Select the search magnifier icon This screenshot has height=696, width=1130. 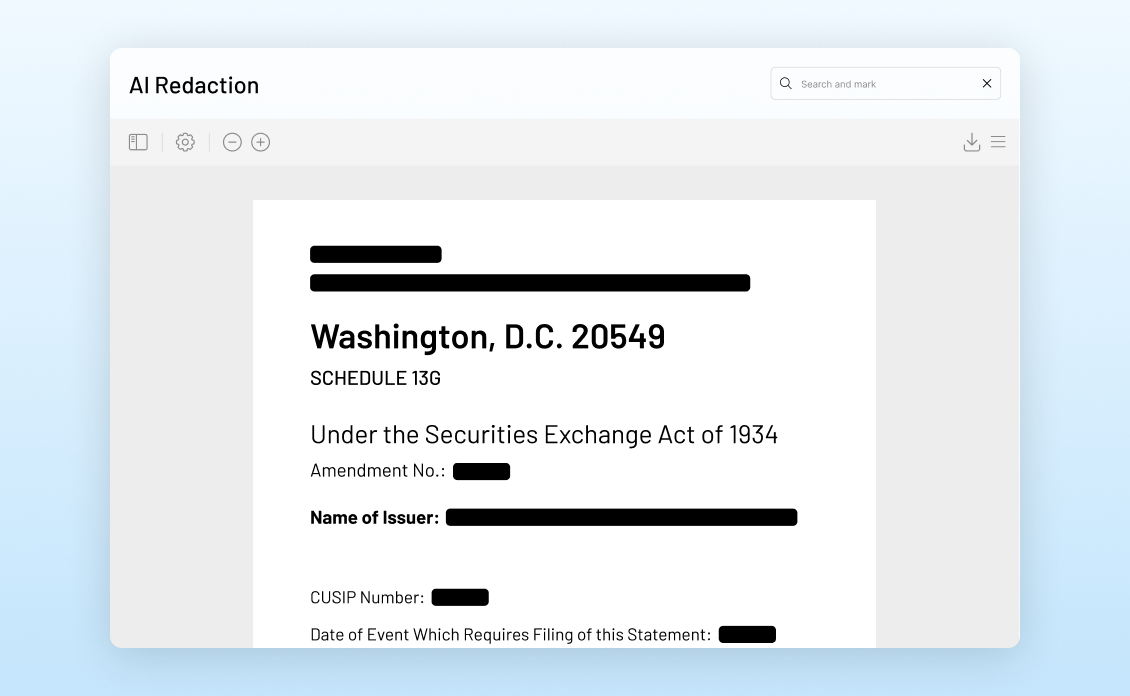(786, 83)
